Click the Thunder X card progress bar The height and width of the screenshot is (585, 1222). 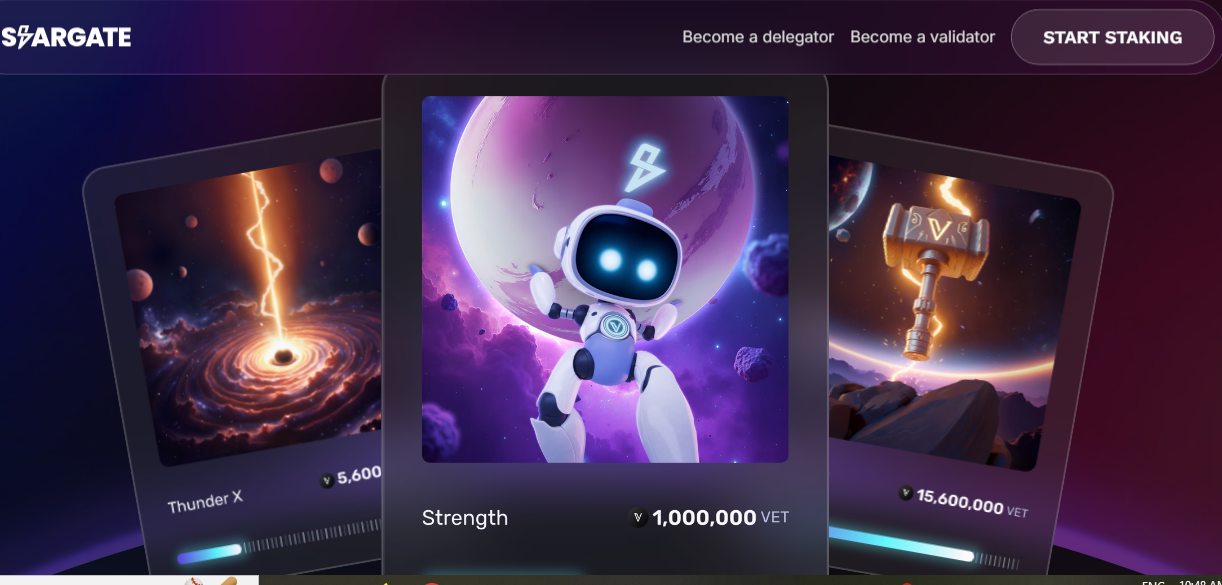coord(280,542)
